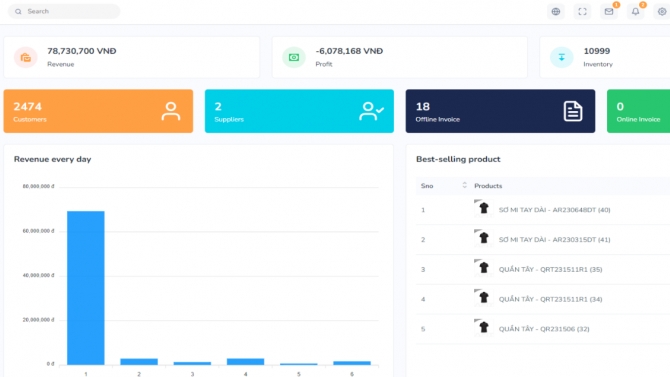Click the 10999 inventory value
The image size is (670, 377).
pos(597,51)
